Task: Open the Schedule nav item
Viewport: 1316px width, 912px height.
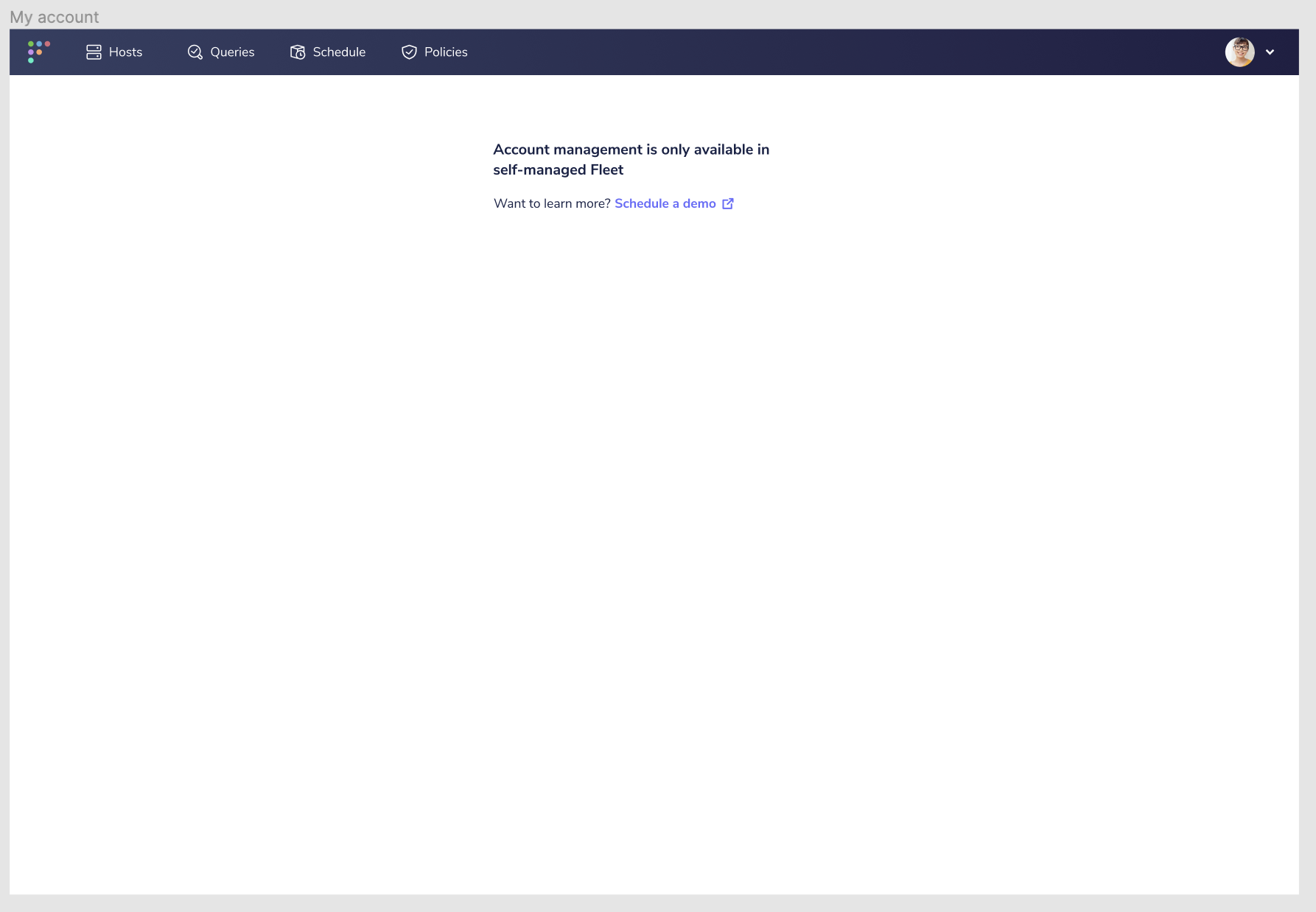Action: [x=328, y=52]
